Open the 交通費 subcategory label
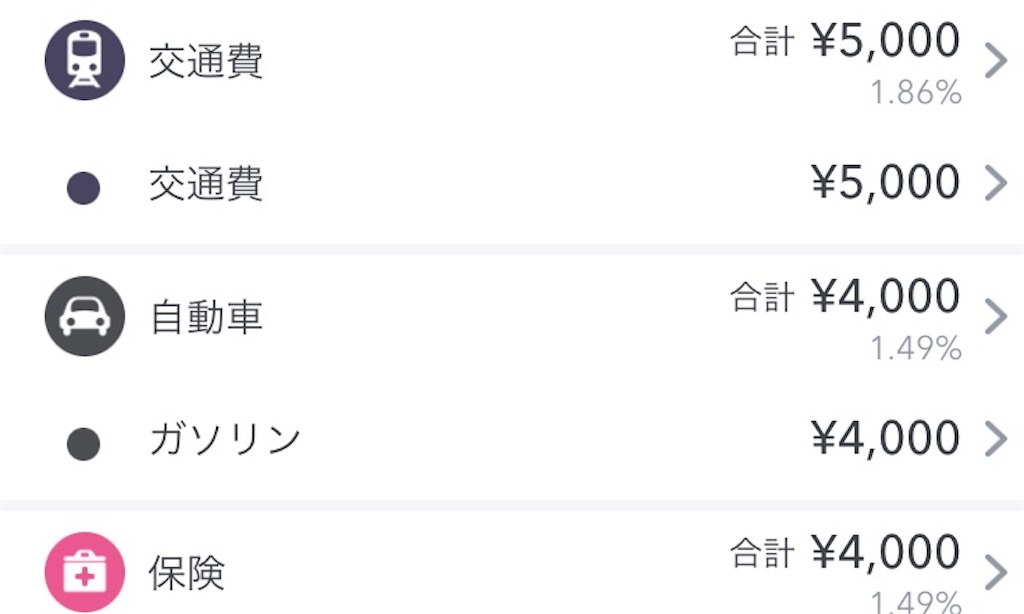The width and height of the screenshot is (1024, 614). coord(206,184)
